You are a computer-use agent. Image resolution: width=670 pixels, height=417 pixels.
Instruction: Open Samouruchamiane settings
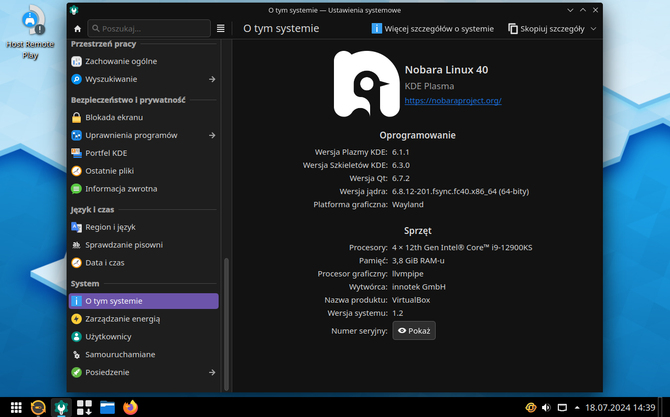click(144, 355)
